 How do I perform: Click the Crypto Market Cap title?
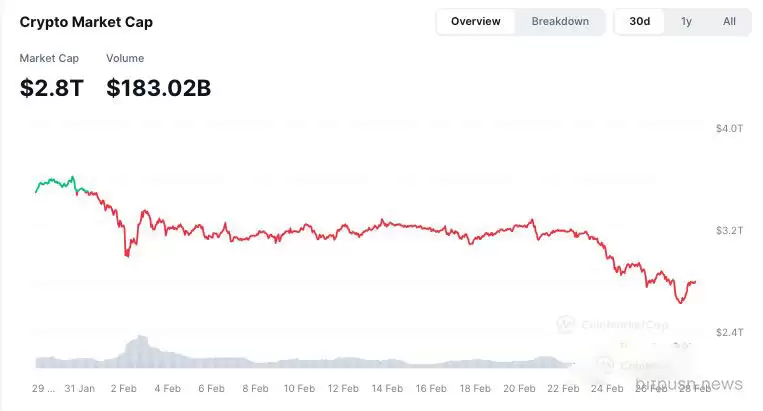[x=86, y=21]
